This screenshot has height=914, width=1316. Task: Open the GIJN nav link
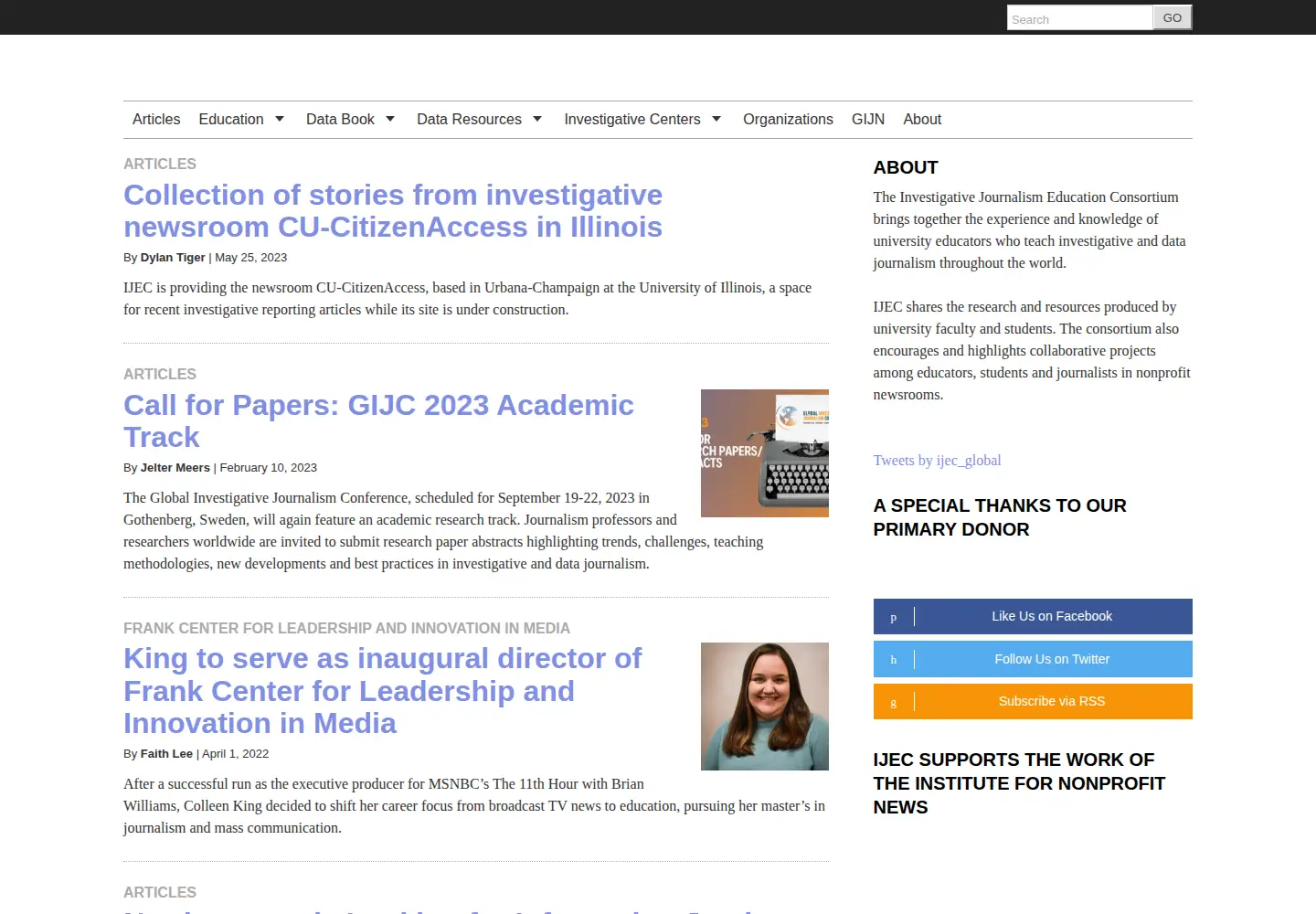click(x=868, y=120)
